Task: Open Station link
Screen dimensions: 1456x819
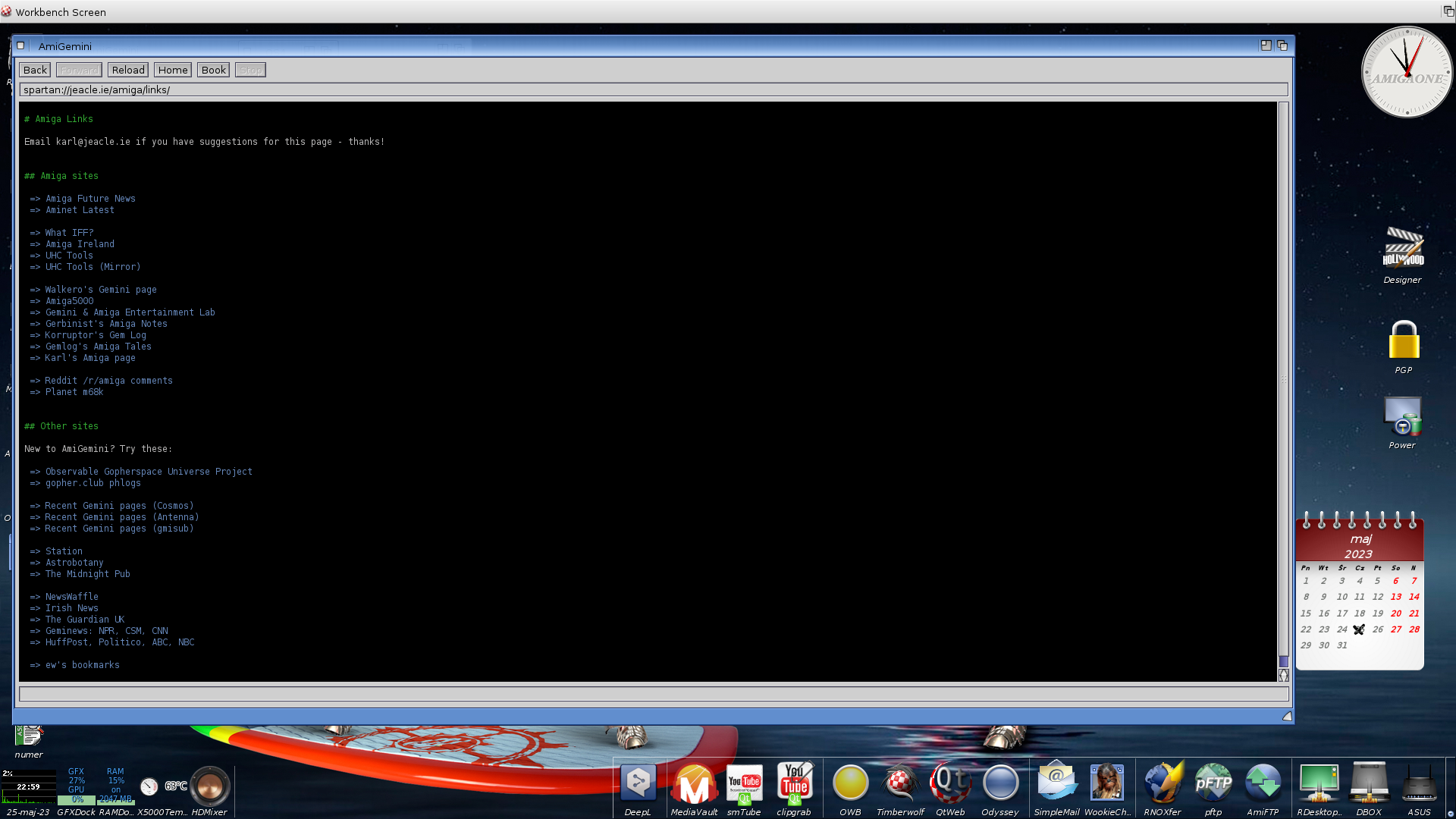Action: click(64, 551)
